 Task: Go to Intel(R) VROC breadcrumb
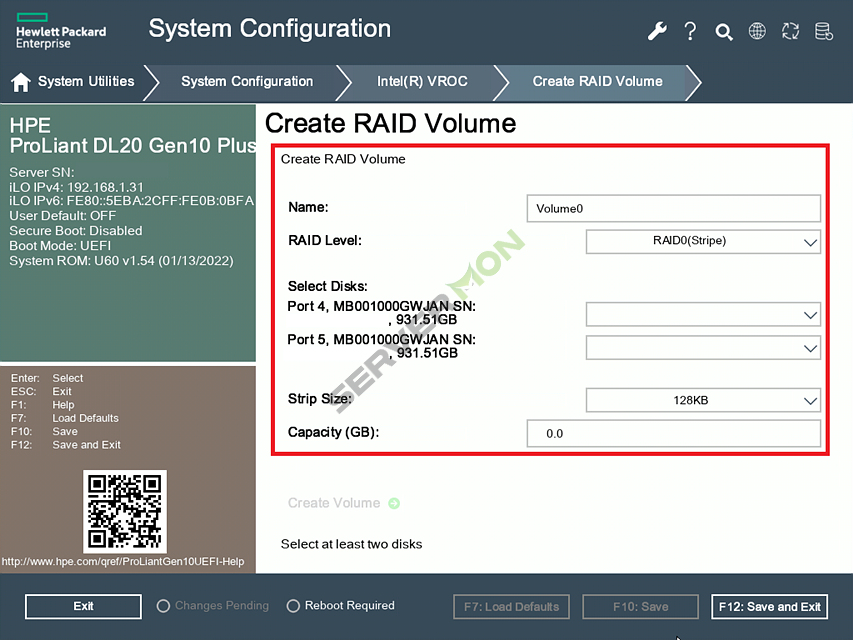pos(422,82)
